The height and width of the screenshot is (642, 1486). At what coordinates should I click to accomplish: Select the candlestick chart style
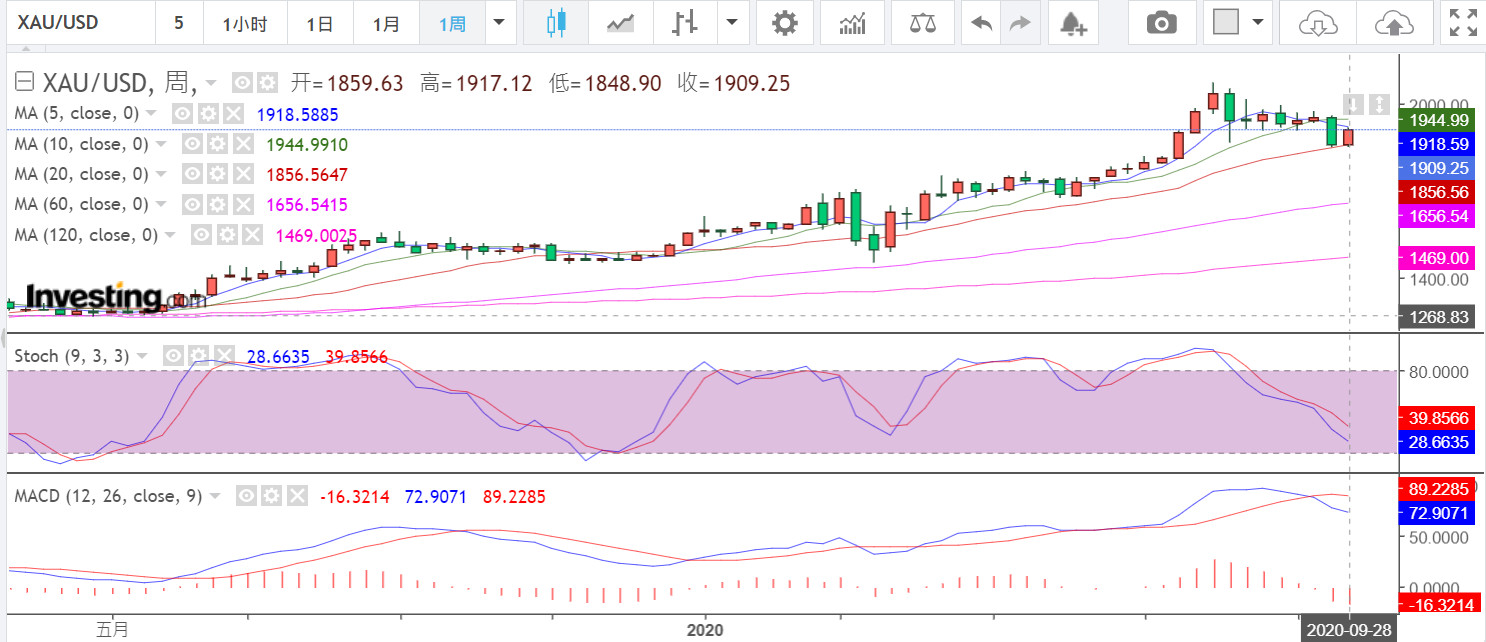(556, 23)
